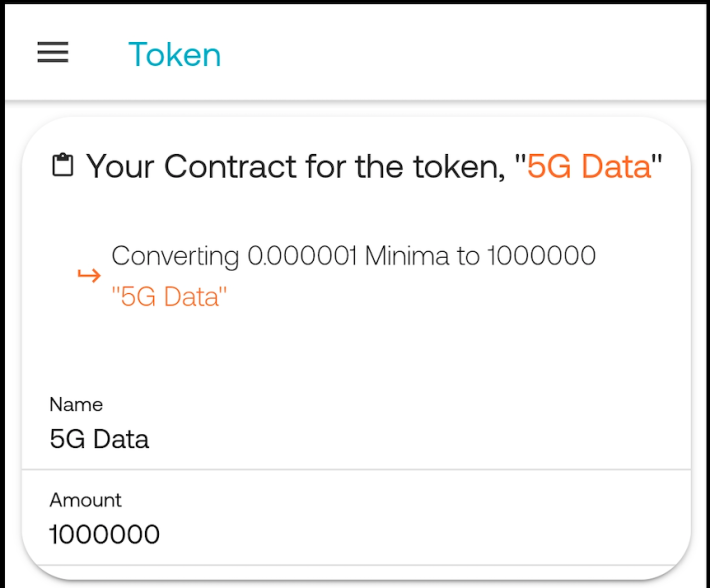Click the word "Contract" in the heading
Viewport: 710px width, 588px height.
[x=230, y=166]
